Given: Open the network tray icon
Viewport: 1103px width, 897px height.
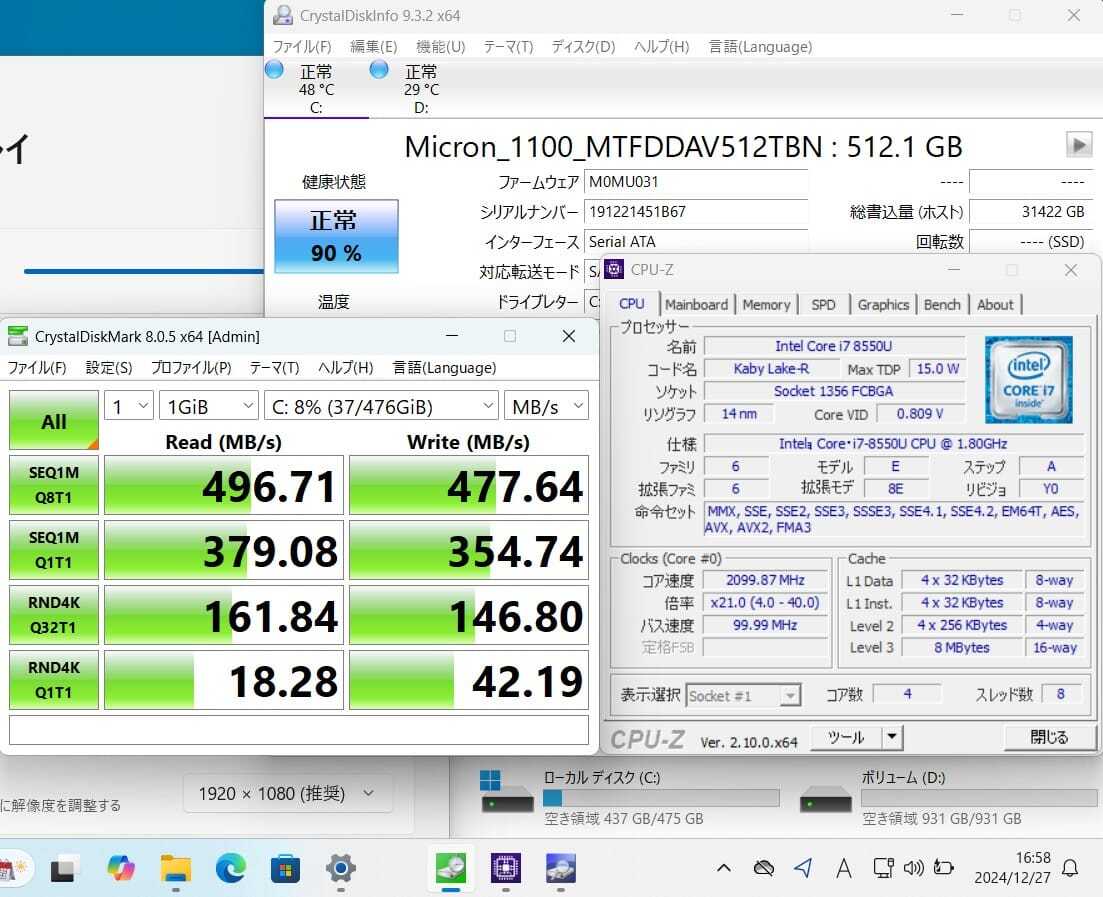Looking at the screenshot, I should pyautogui.click(x=884, y=867).
